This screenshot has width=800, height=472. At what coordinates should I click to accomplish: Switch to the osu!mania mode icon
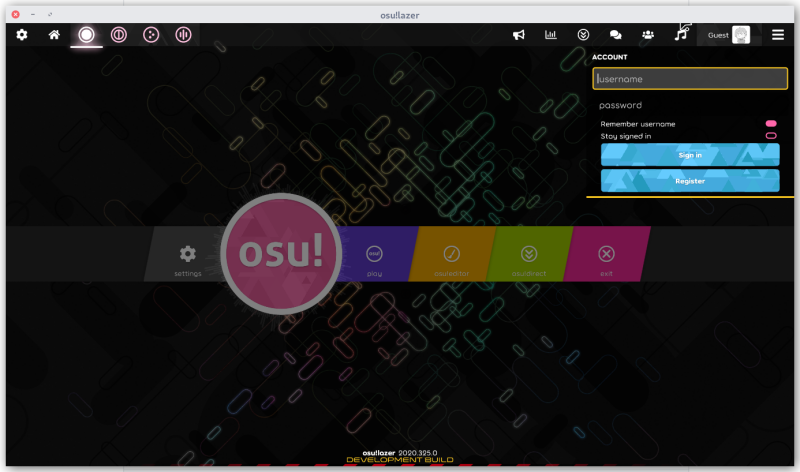coord(183,35)
